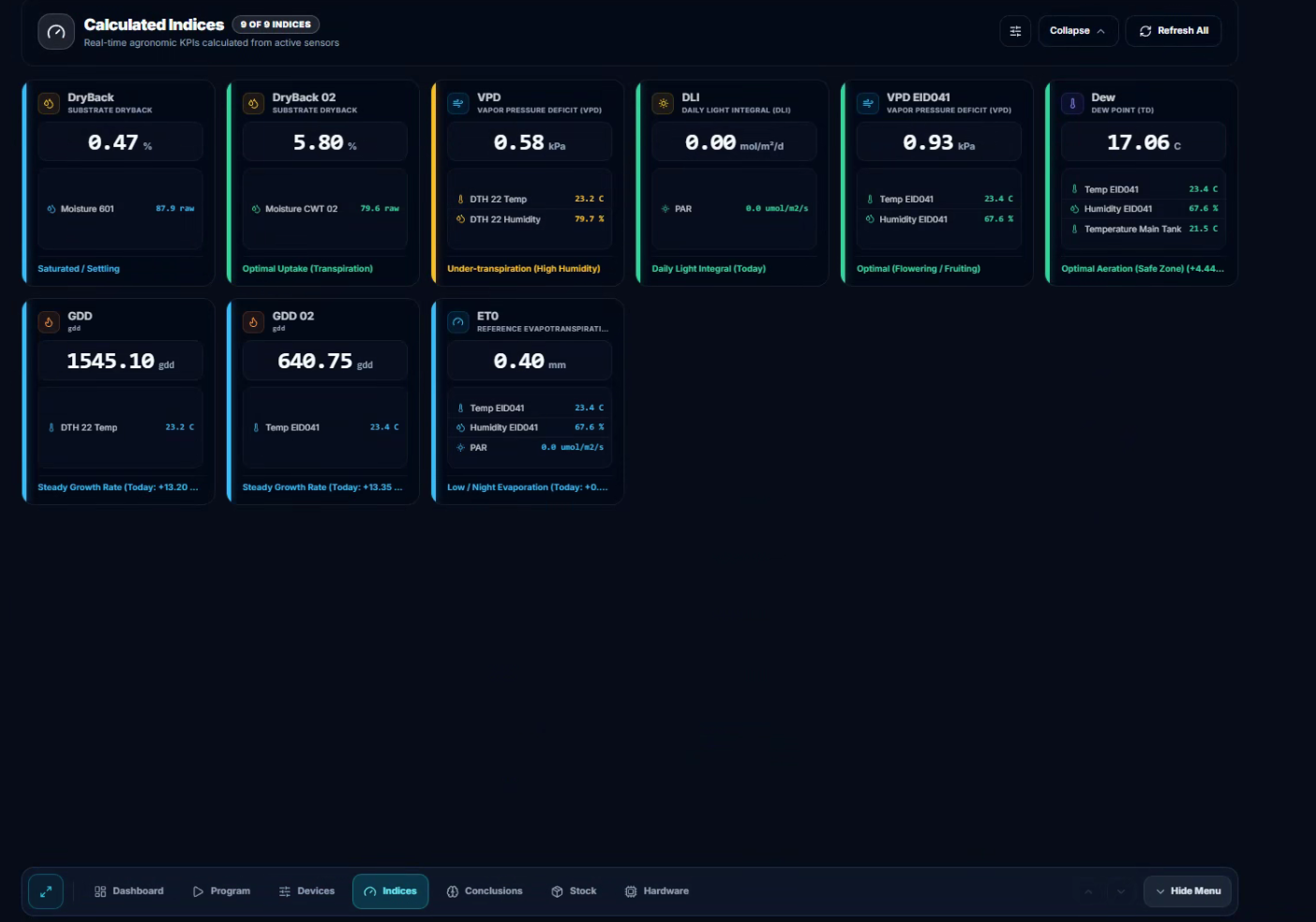
Task: Click the DryBack card droplet icon
Action: click(49, 103)
